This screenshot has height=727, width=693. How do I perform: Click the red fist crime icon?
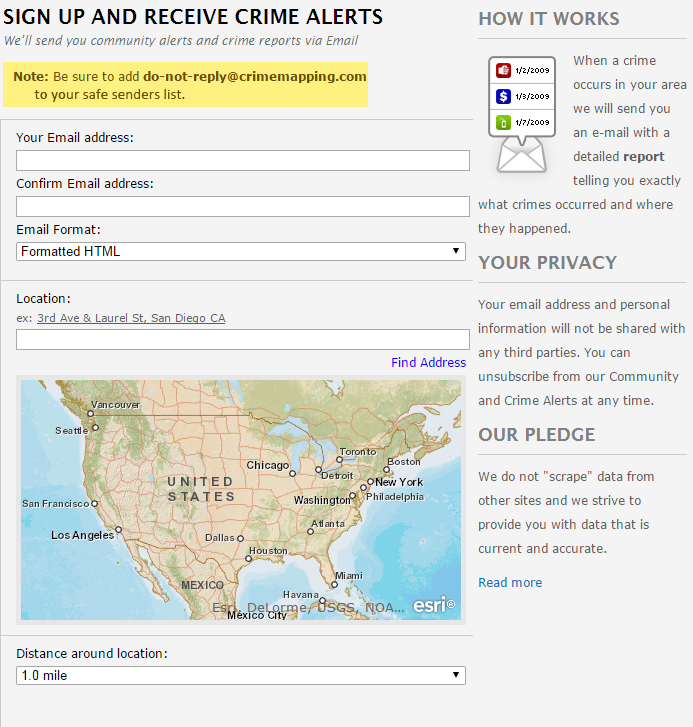point(504,70)
